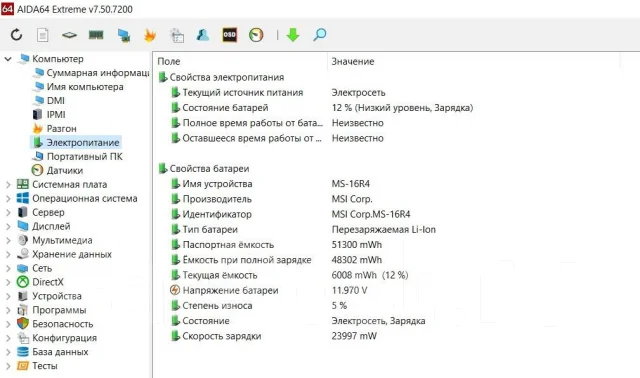Open the OSD panel icon
This screenshot has width=640, height=378.
tap(229, 35)
